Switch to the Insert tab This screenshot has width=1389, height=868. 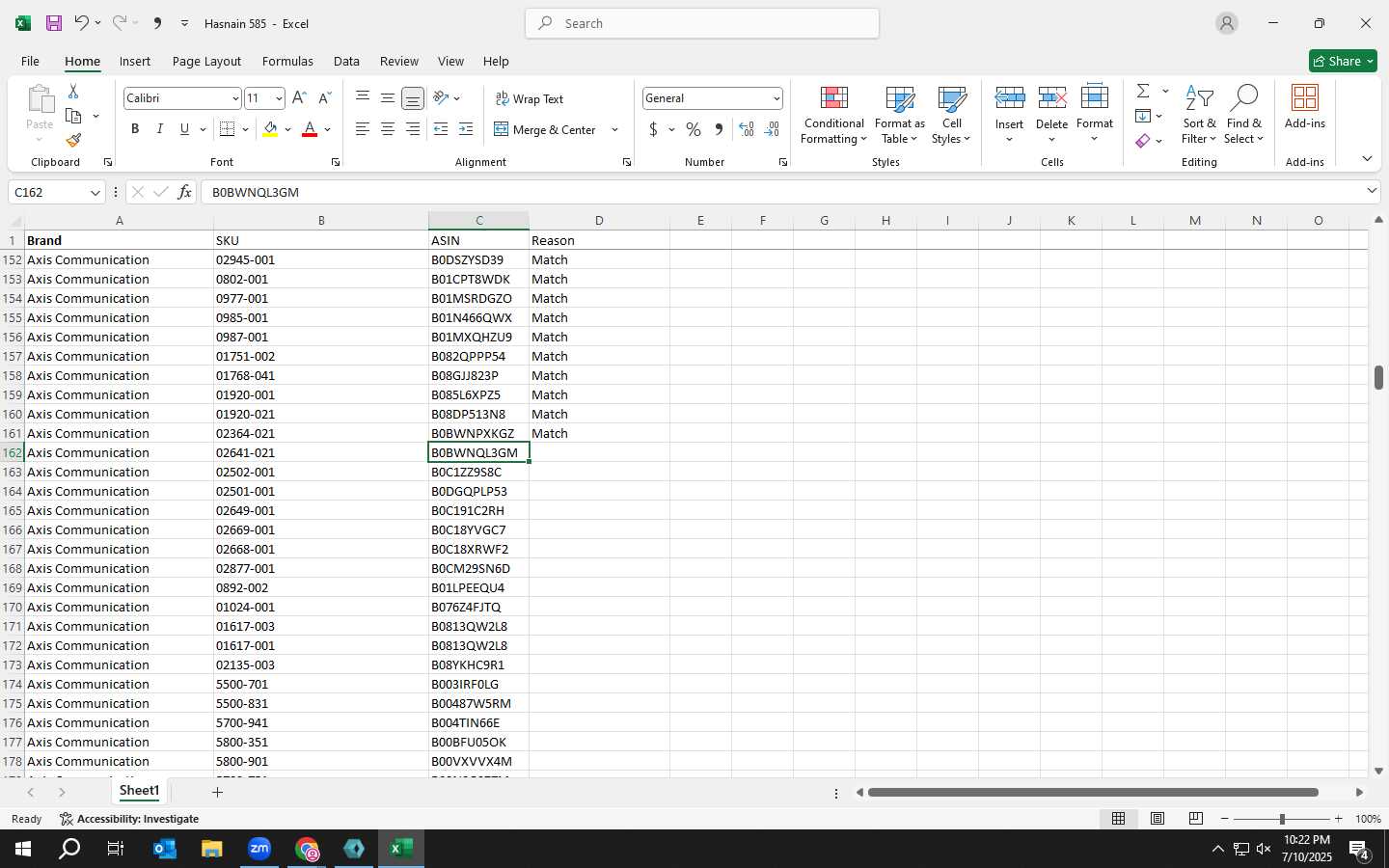click(x=135, y=61)
